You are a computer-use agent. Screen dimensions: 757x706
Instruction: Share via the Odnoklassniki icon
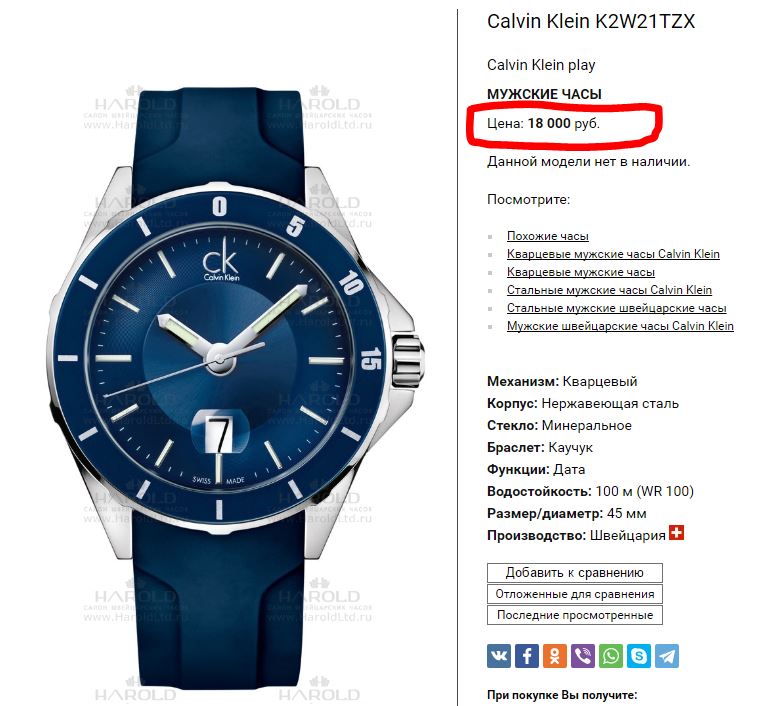555,656
